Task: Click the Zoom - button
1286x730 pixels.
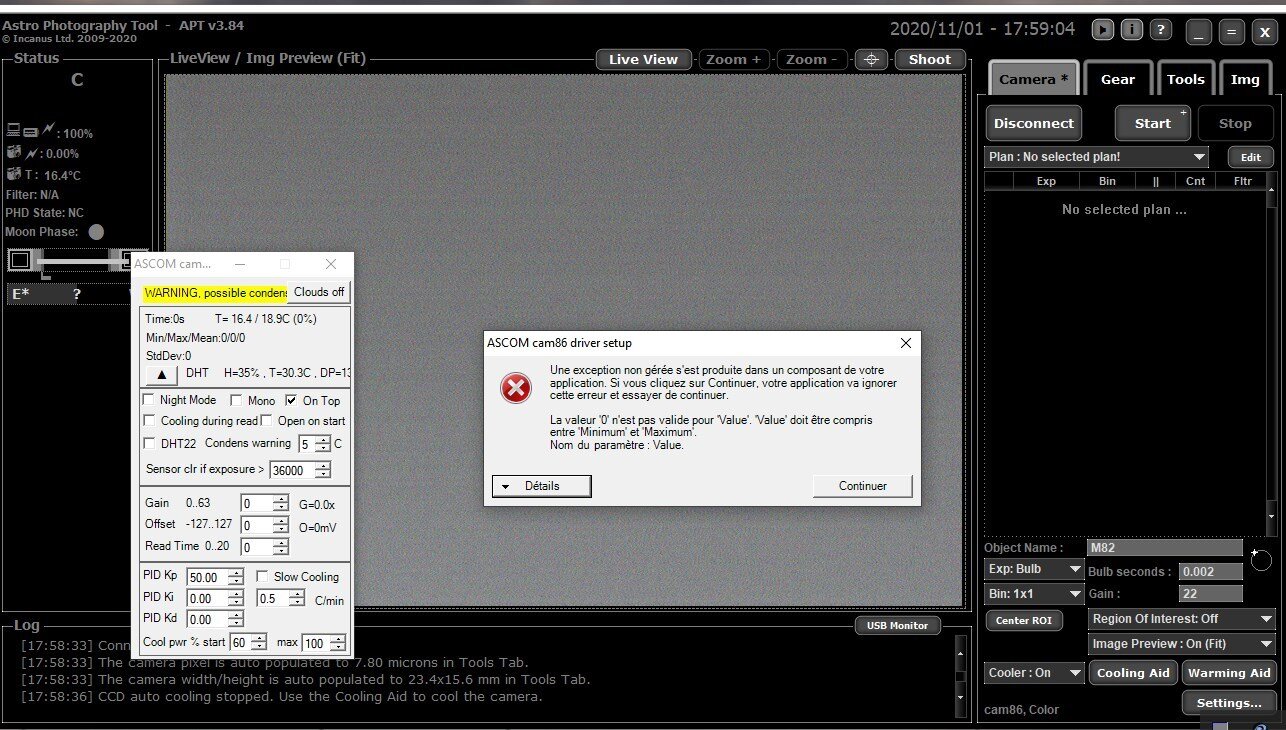Action: click(x=812, y=59)
